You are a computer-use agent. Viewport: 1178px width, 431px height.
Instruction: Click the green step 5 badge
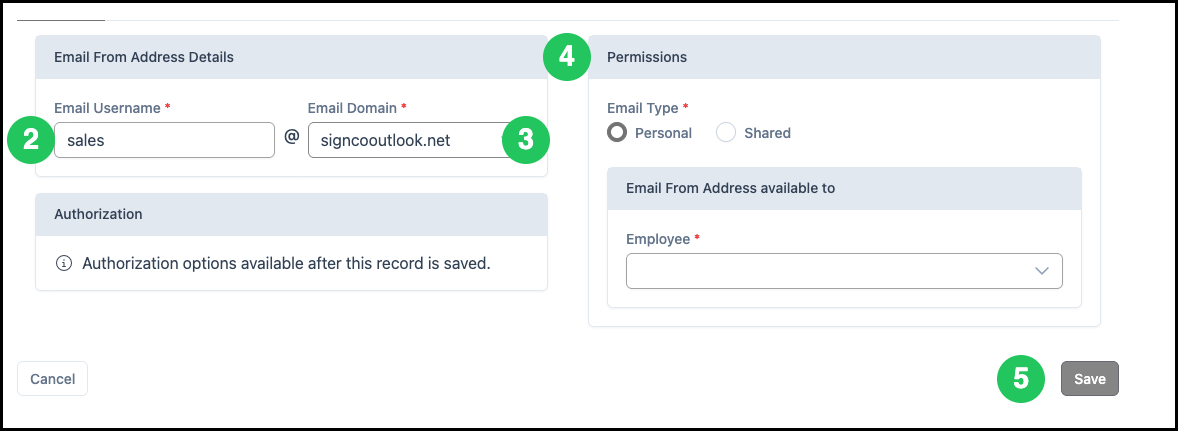click(x=1021, y=378)
